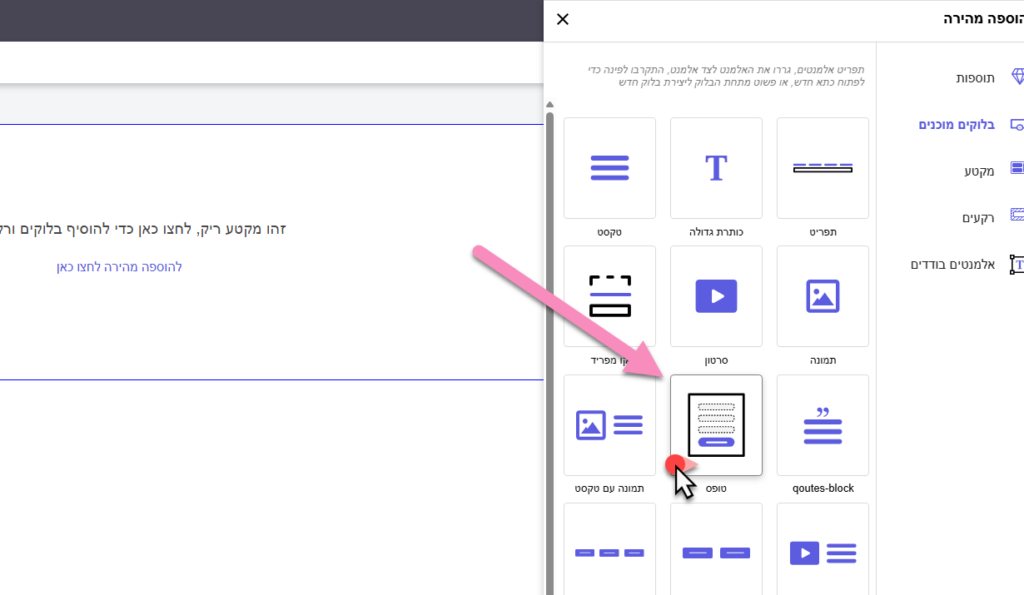Click the blocks list scrollbar thumb
This screenshot has height=595, width=1024.
click(550, 353)
